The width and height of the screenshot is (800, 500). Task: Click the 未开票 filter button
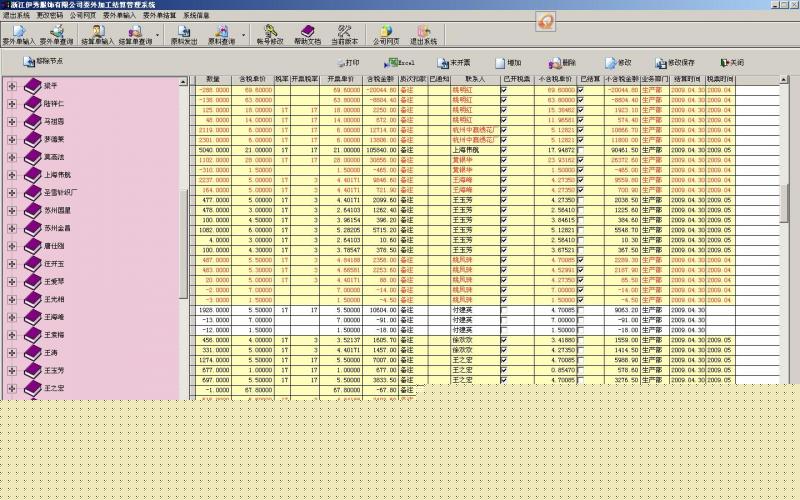click(x=454, y=63)
